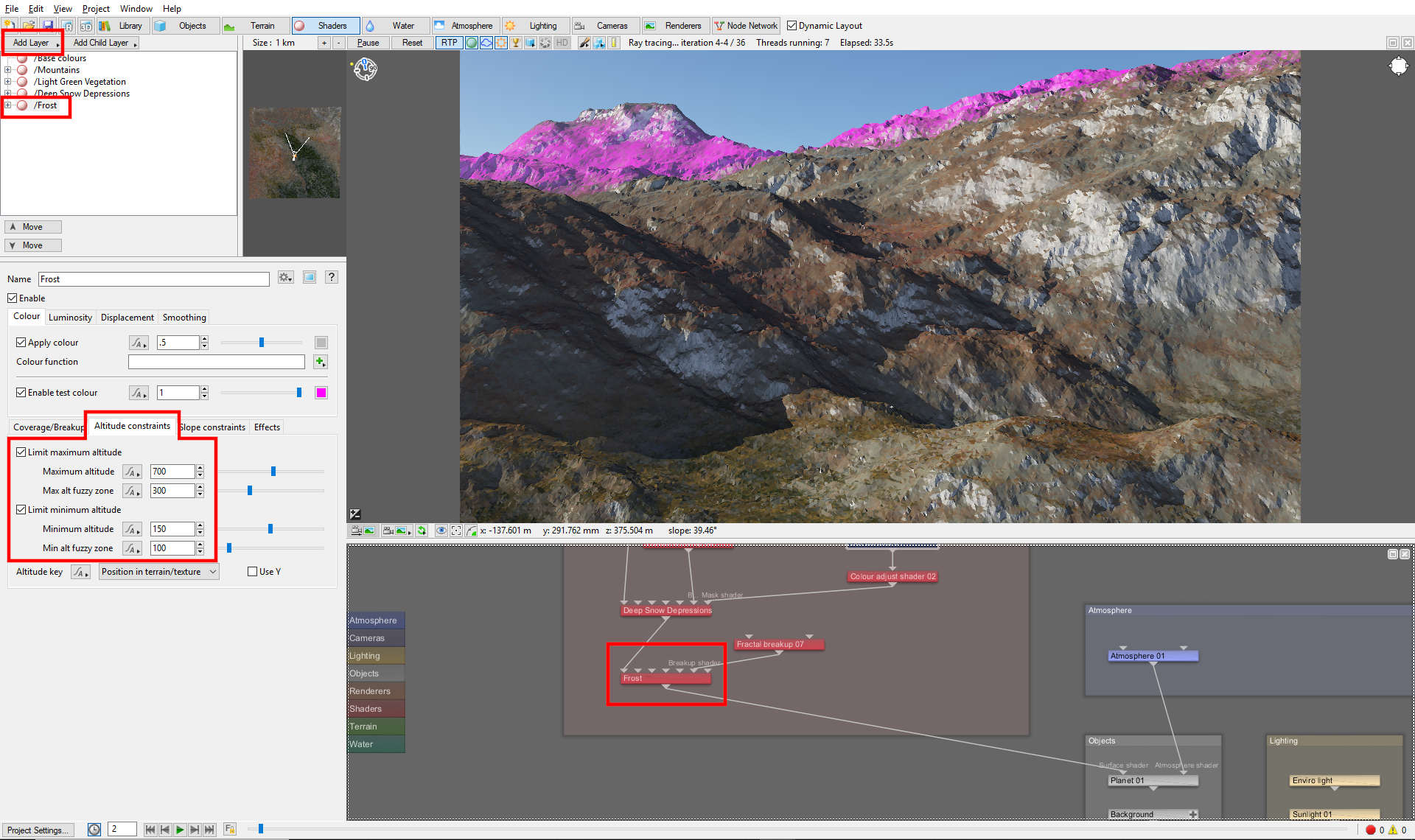Expand the /Light Green Vegetation tree node

pyautogui.click(x=8, y=82)
